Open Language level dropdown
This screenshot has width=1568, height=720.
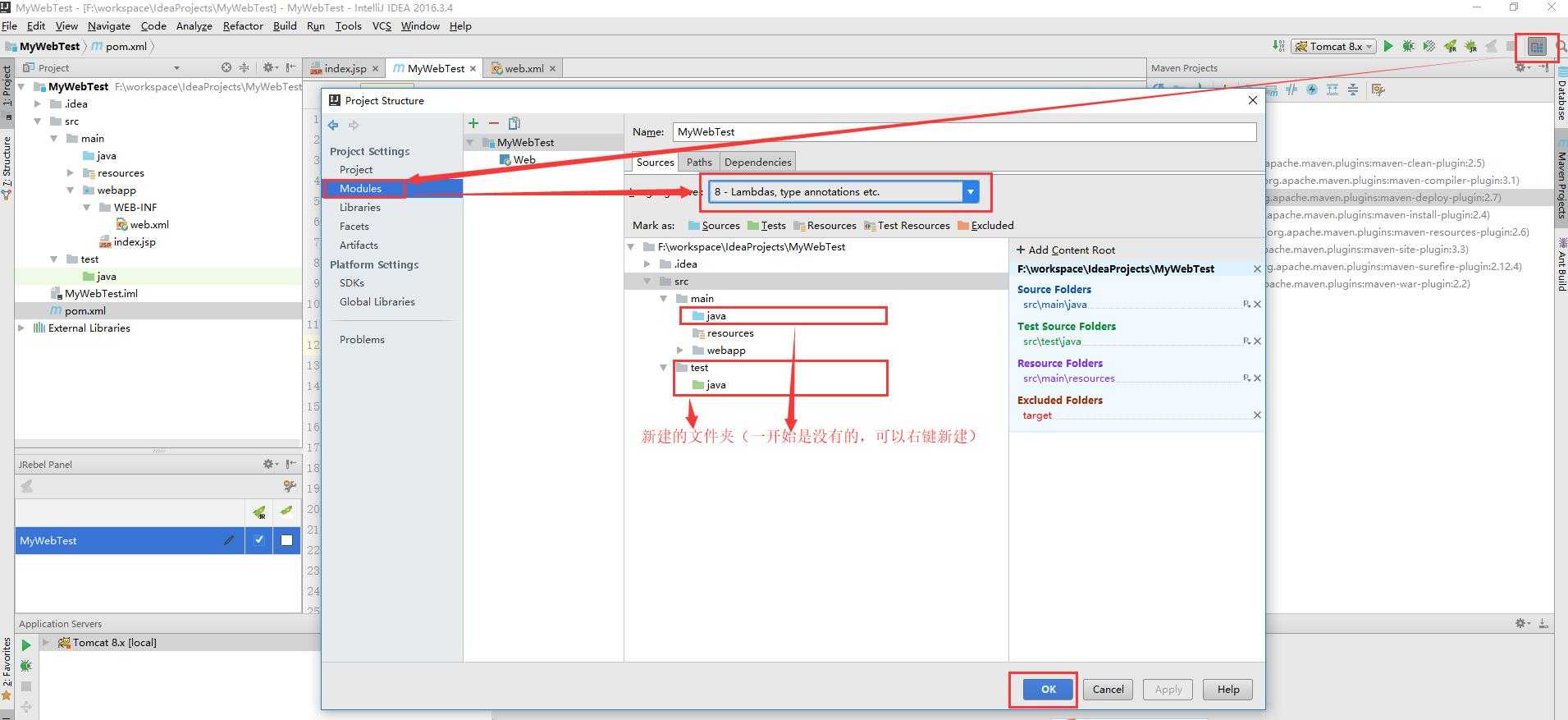pos(971,192)
